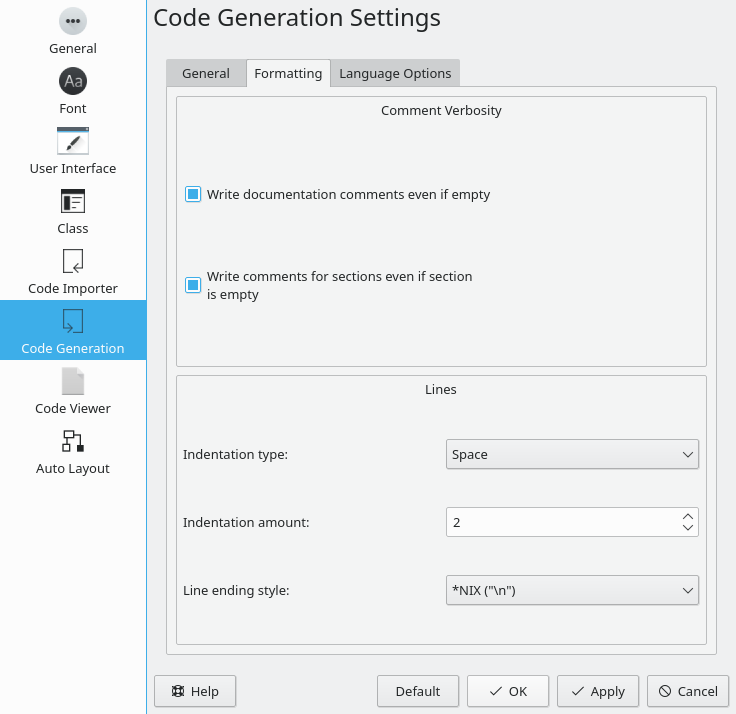
Task: Open the Class settings page icon
Action: click(x=73, y=201)
